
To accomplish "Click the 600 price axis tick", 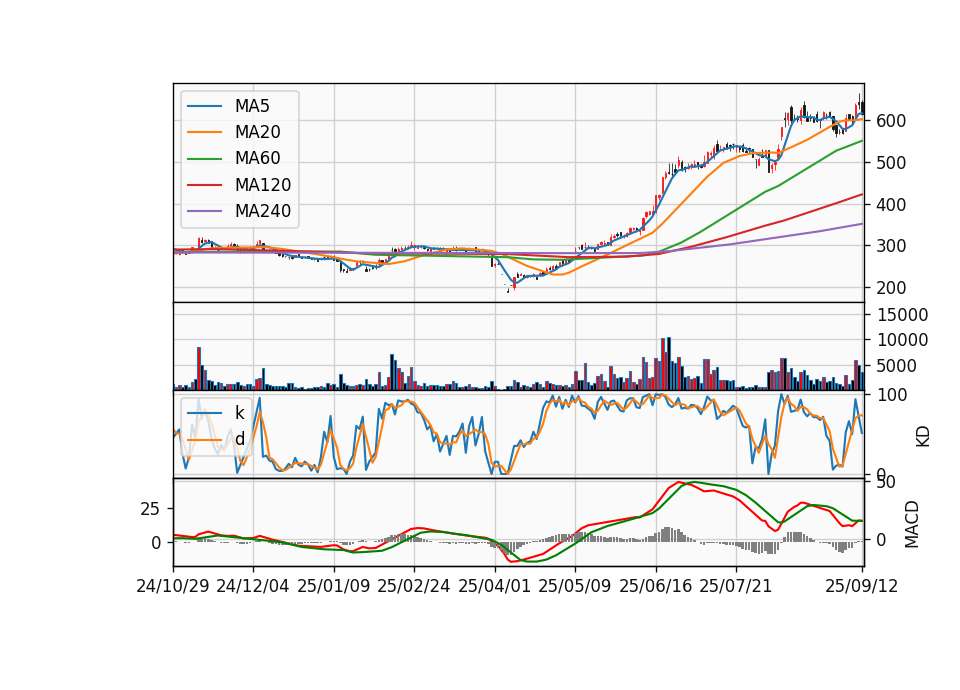I will (891, 121).
